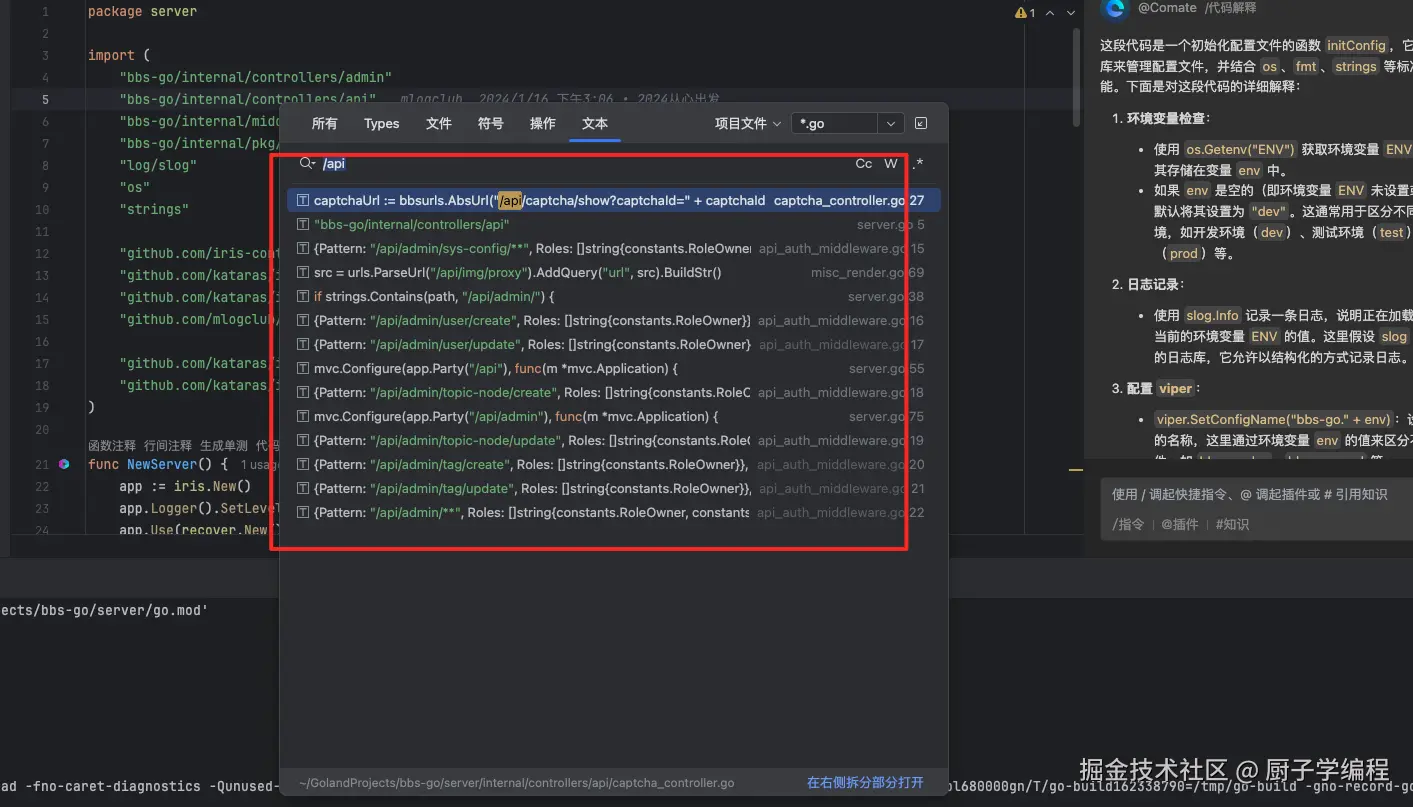
Task: Click the @插件 shortcut in Comate input
Action: click(x=1179, y=524)
